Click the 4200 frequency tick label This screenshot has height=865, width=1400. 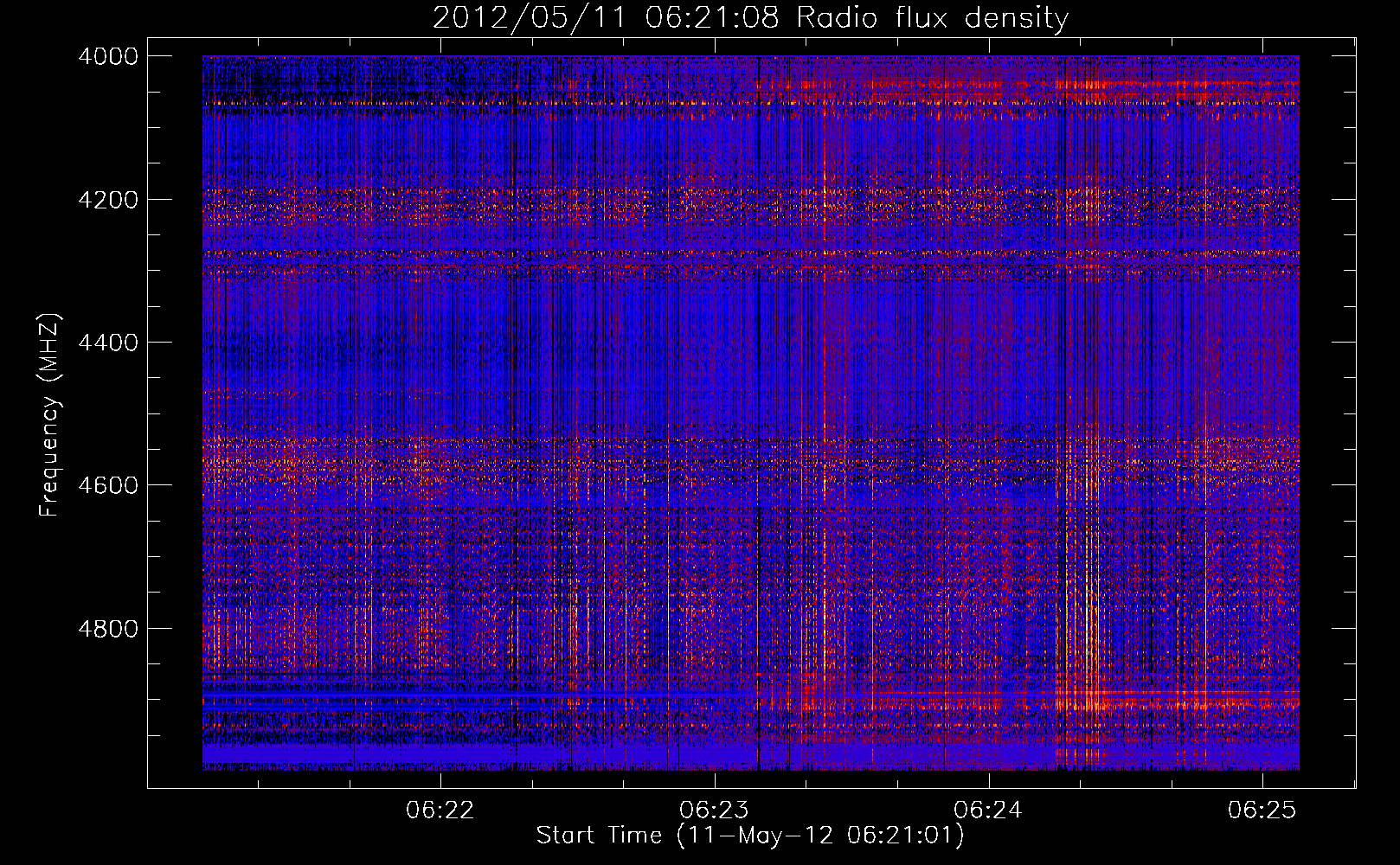107,200
